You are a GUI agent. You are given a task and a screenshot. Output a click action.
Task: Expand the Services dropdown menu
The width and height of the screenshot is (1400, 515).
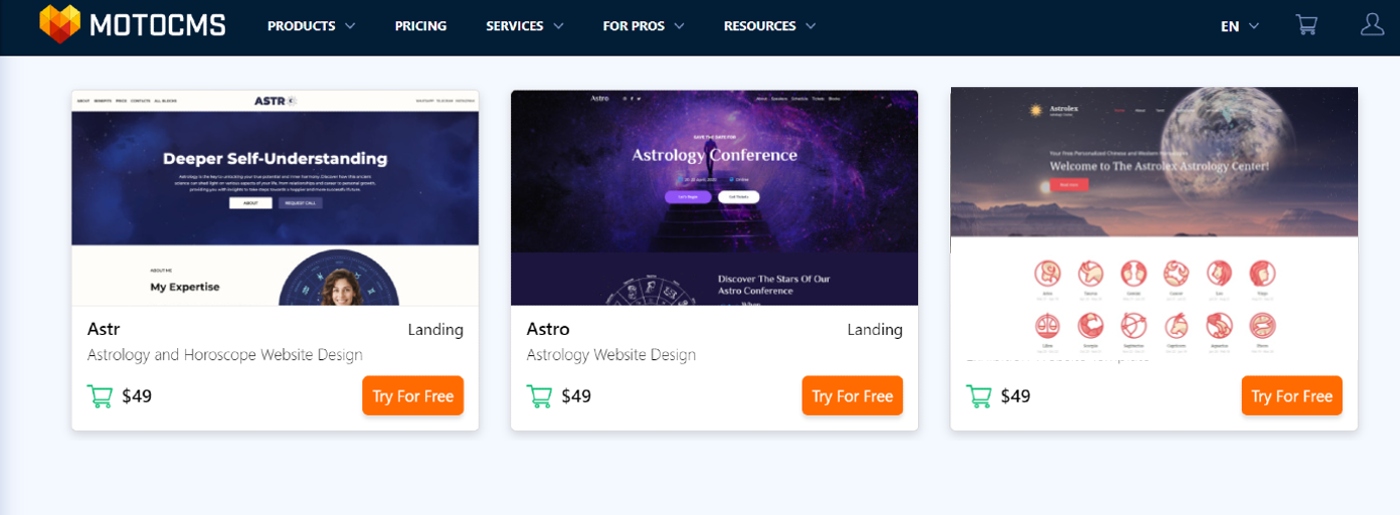[x=524, y=26]
